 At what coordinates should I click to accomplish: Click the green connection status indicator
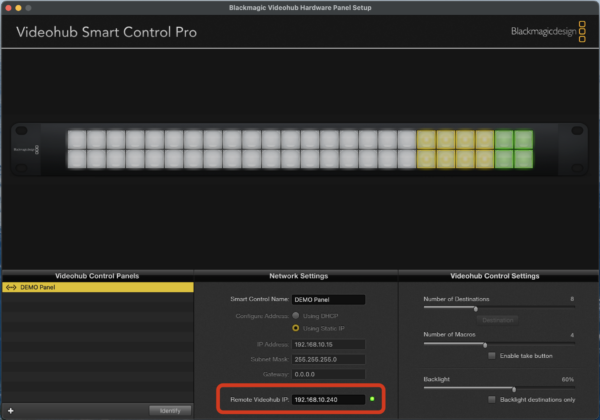tap(372, 399)
